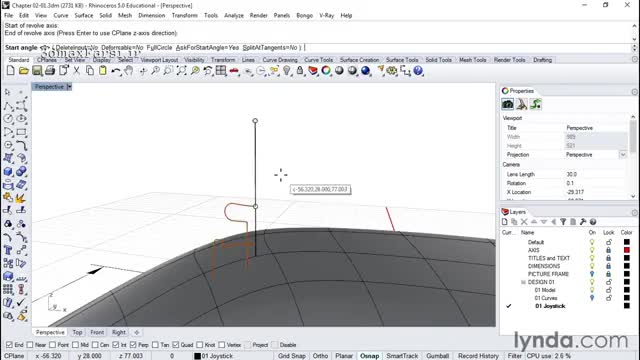
Task: Toggle the Grid Snap status button
Action: click(x=291, y=356)
